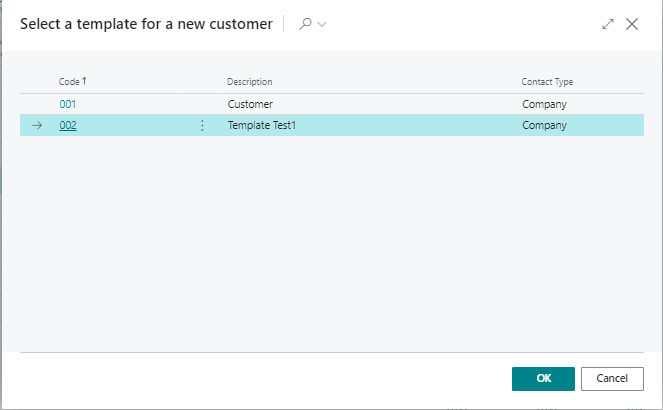
Task: Confirm selection with the OK button
Action: pos(543,379)
